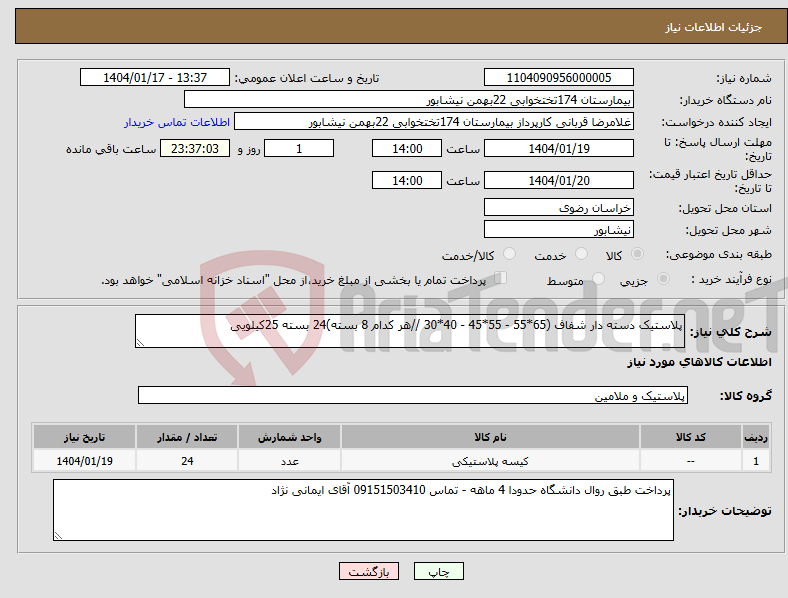Click the تاریخ و ساعت اعلان عمومی label
The image size is (788, 598).
click(307, 78)
